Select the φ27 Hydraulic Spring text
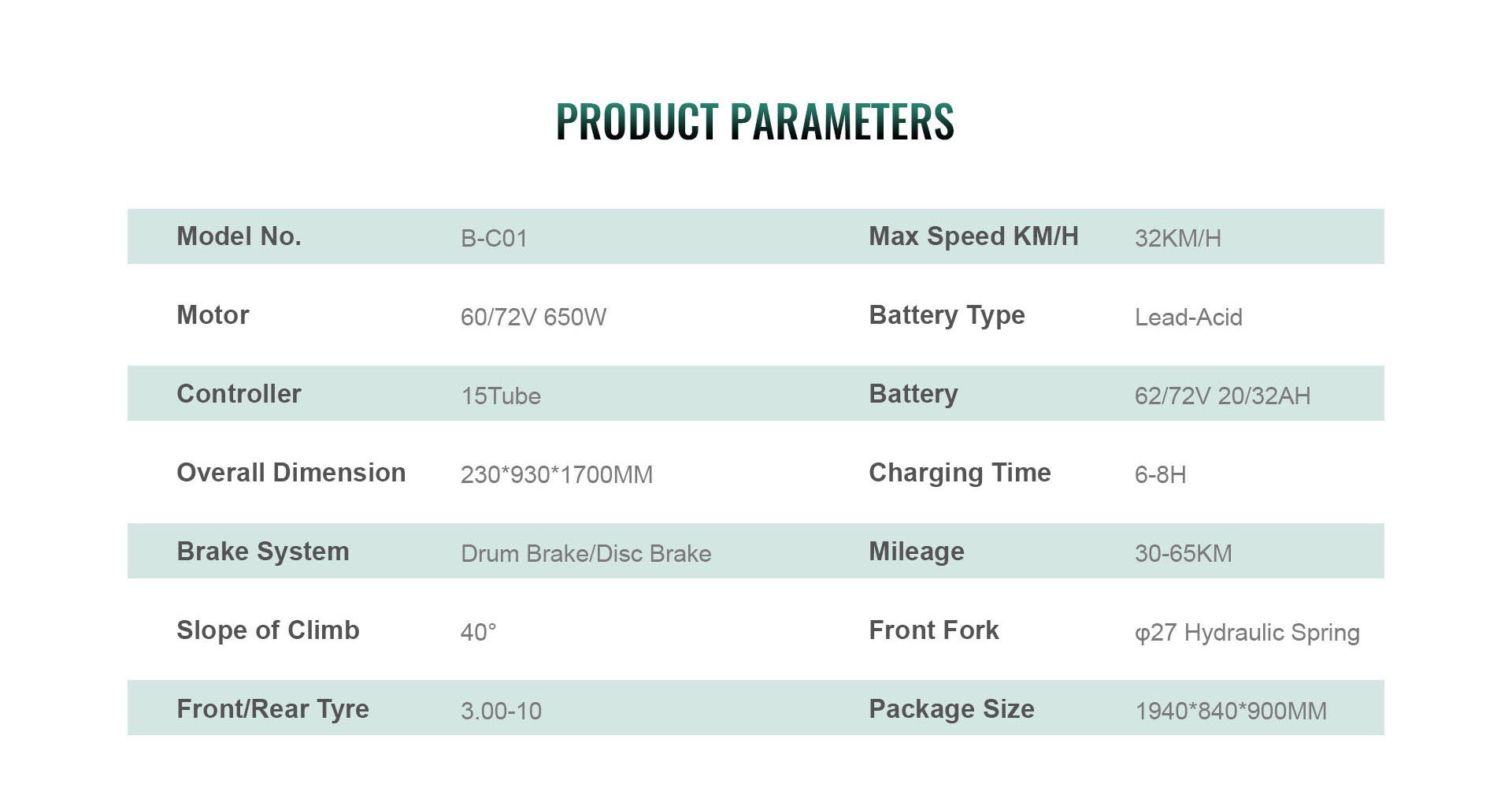This screenshot has height=810, width=1512. pos(1247,632)
